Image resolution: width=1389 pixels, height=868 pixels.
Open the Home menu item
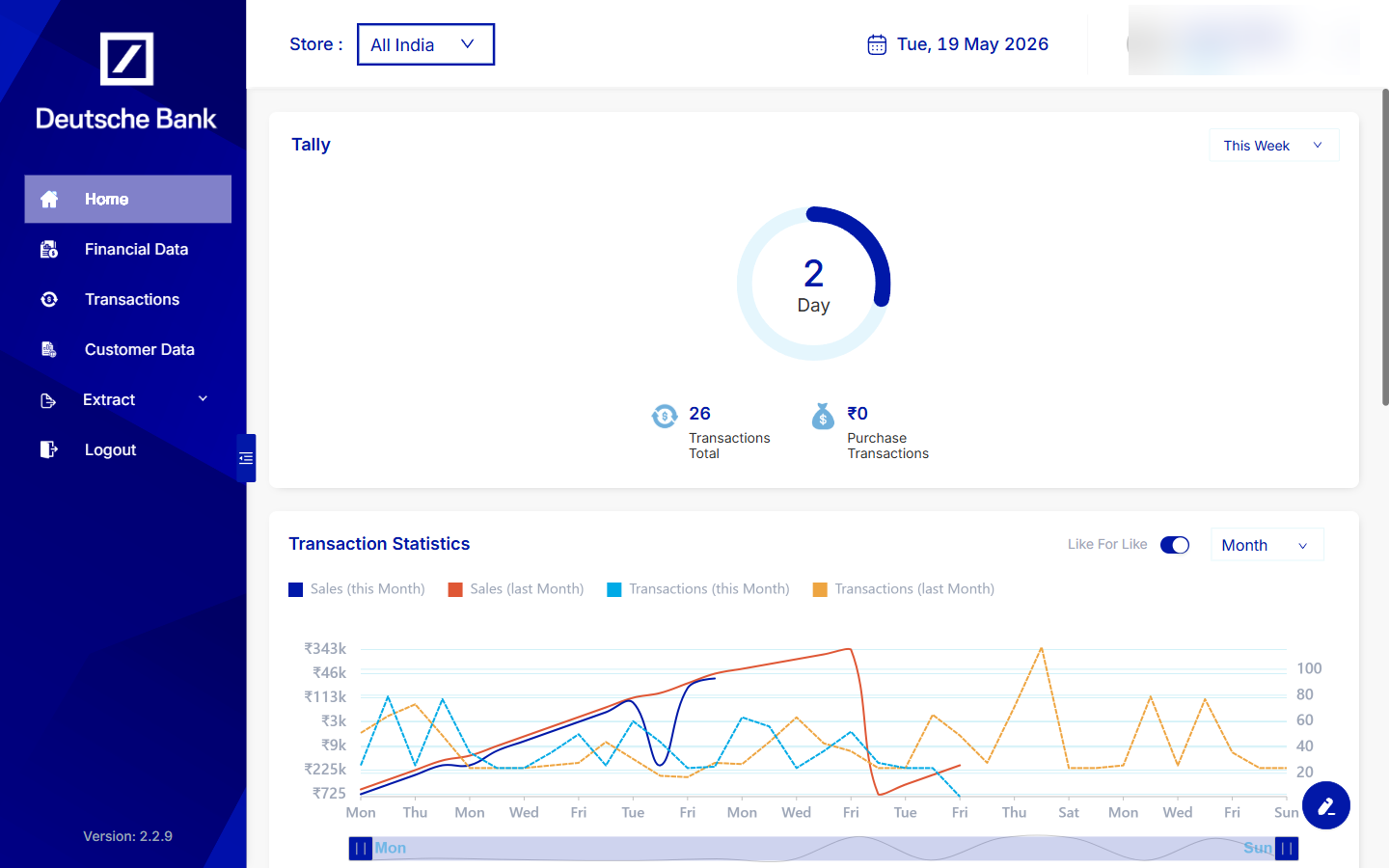tap(127, 199)
